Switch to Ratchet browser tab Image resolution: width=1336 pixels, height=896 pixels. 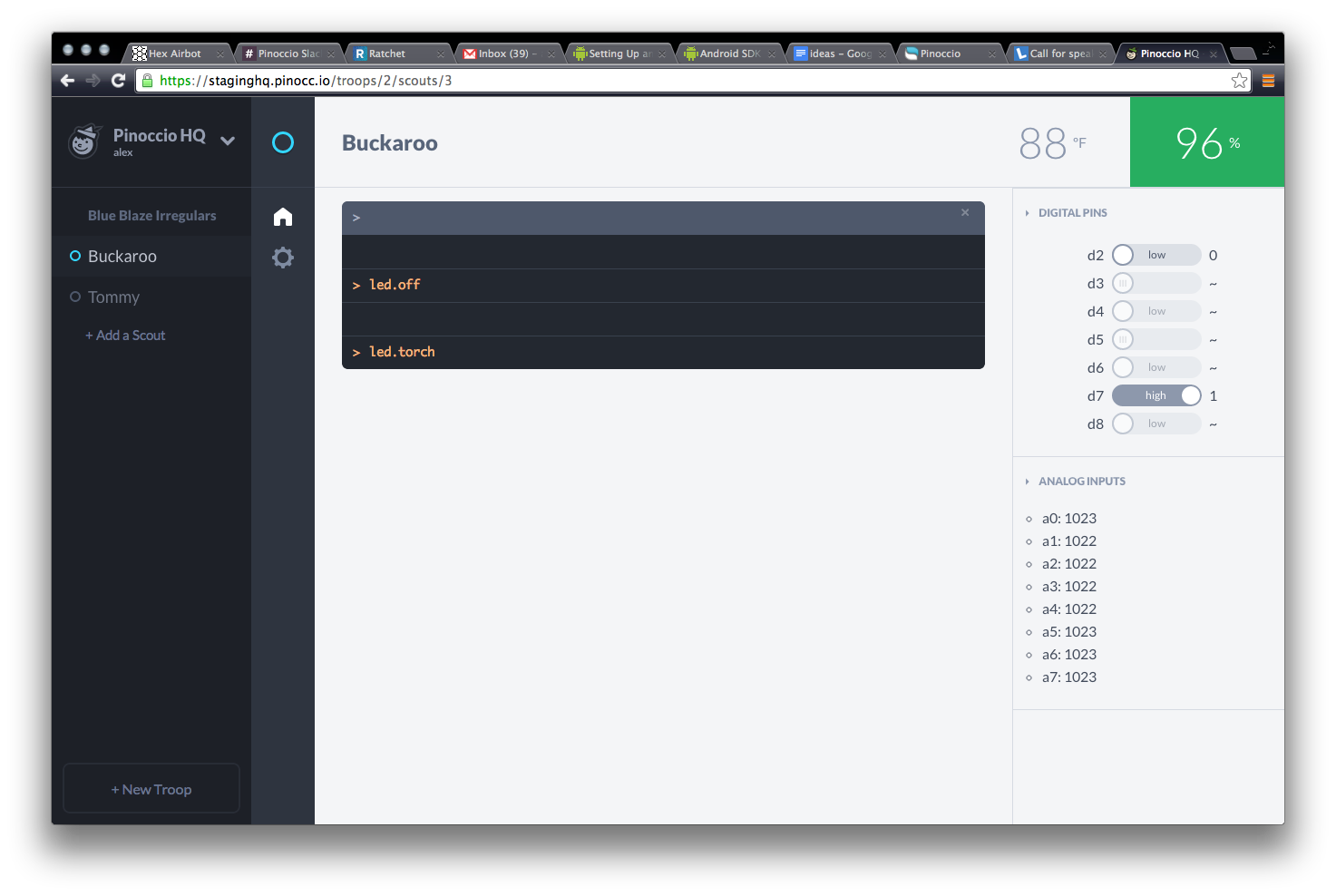pyautogui.click(x=399, y=54)
